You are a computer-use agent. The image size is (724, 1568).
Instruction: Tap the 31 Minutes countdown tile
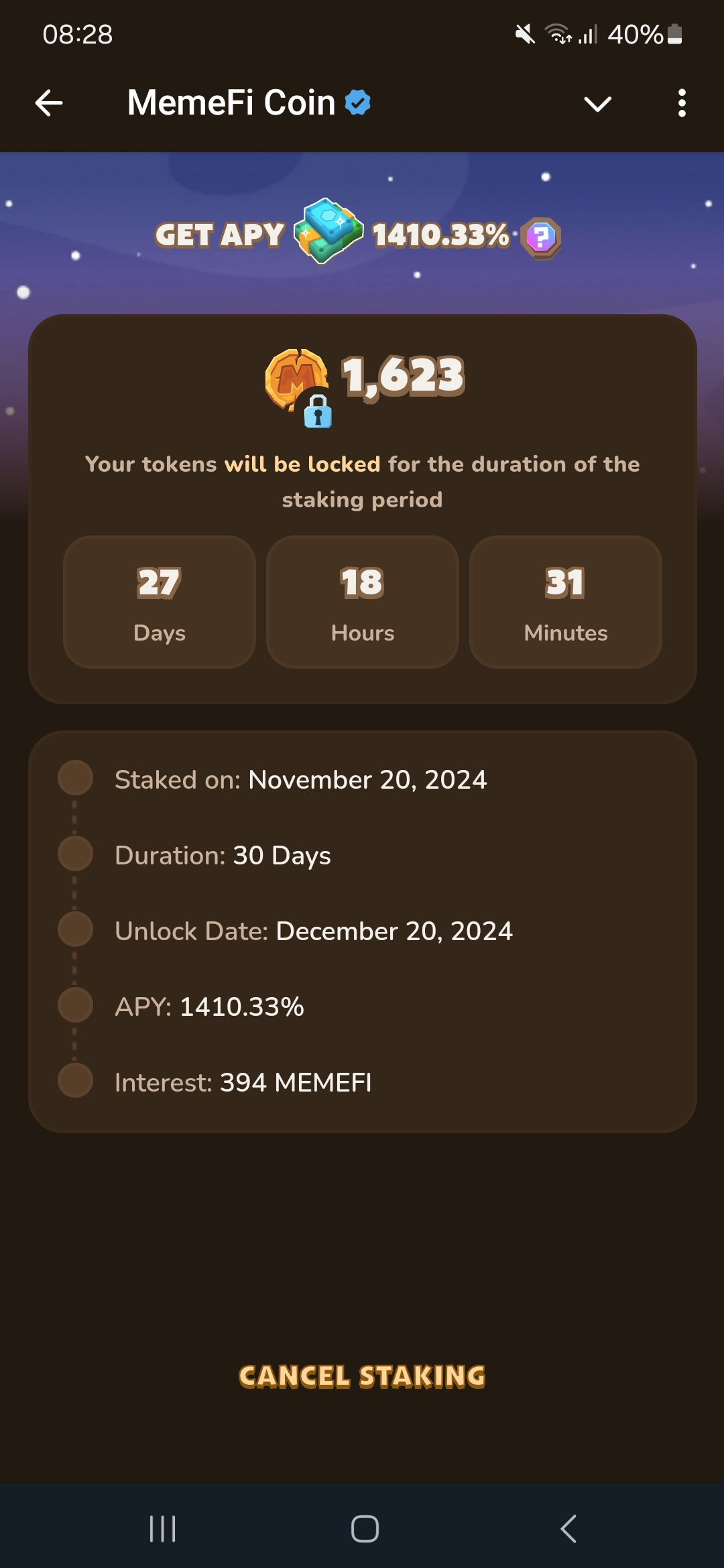(566, 601)
